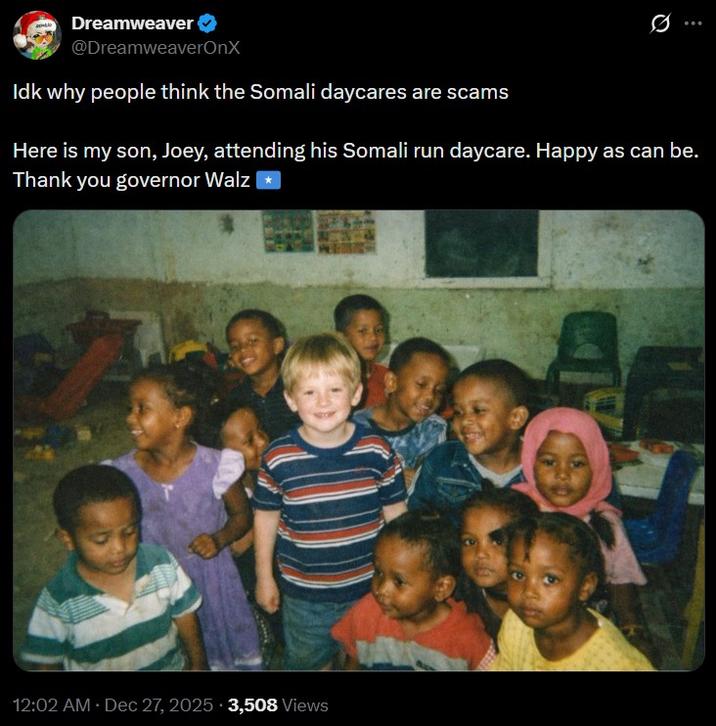
Task: Click the wall posters in the photo
Action: point(319,232)
